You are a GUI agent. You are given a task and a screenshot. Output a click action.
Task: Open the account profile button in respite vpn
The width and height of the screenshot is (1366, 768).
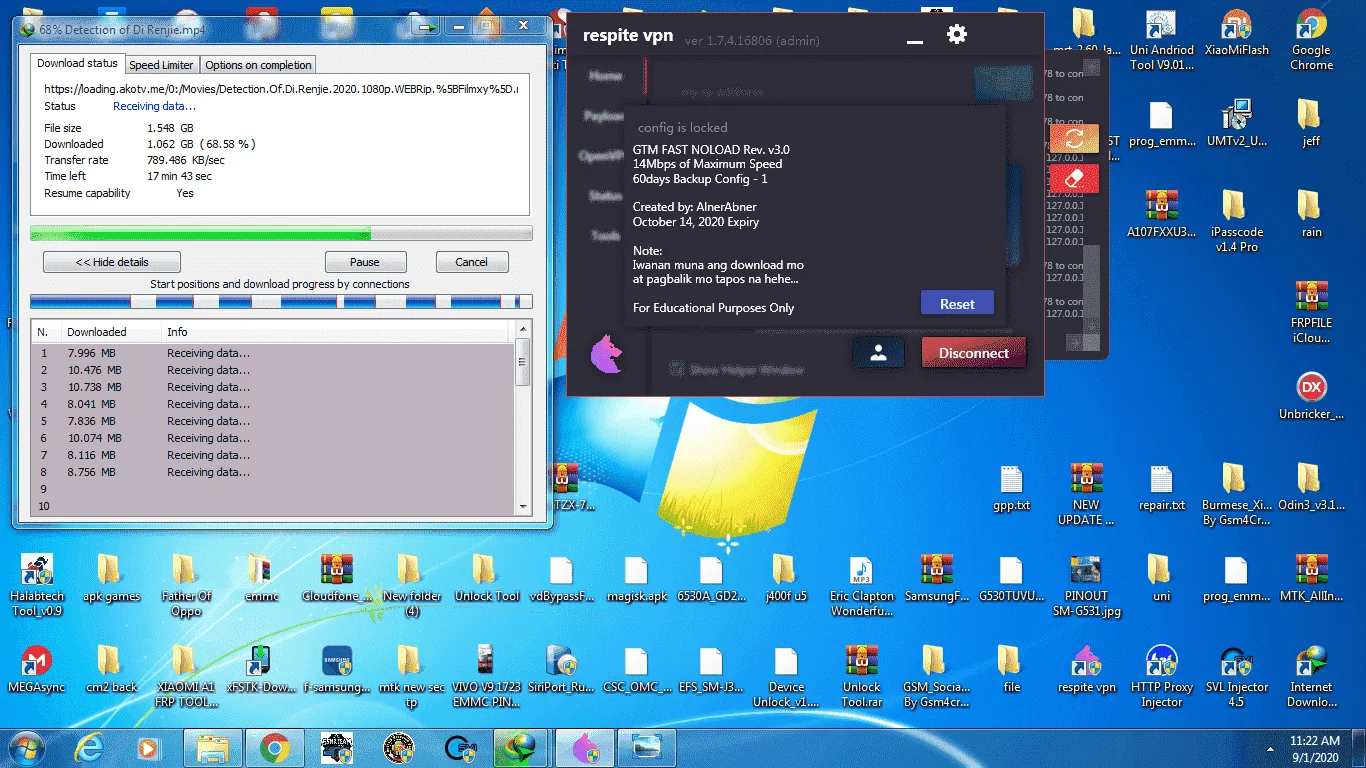(x=878, y=353)
